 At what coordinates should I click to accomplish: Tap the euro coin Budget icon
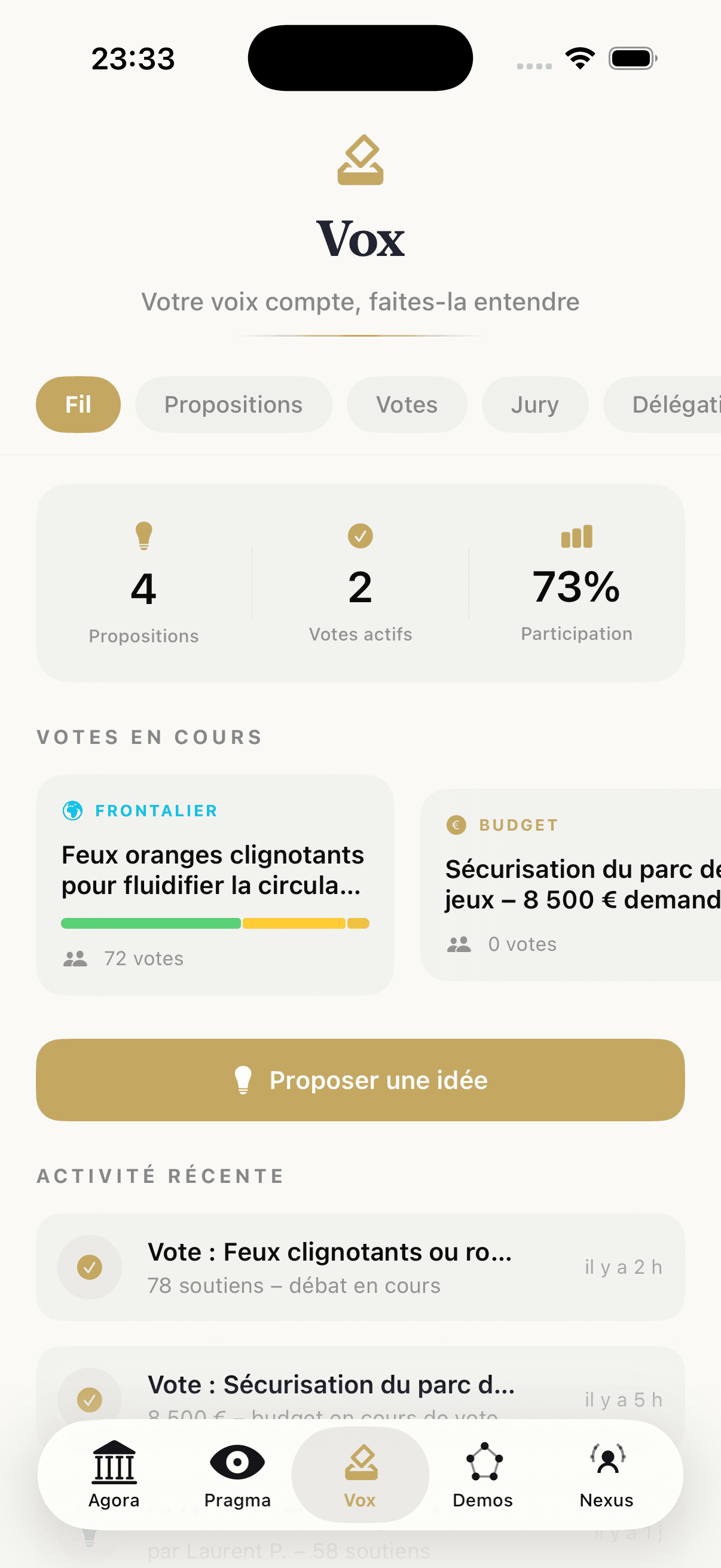[x=456, y=825]
